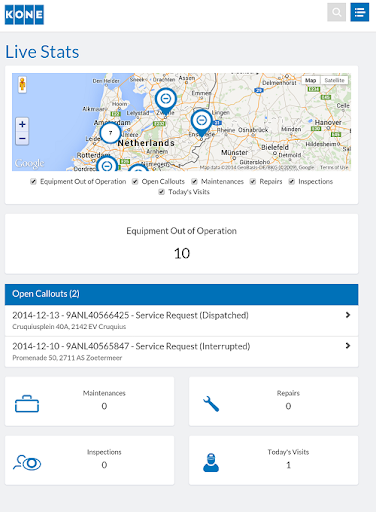The height and width of the screenshot is (512, 376).
Task: Open the Today's Visits technician tile
Action: [x=273, y=460]
